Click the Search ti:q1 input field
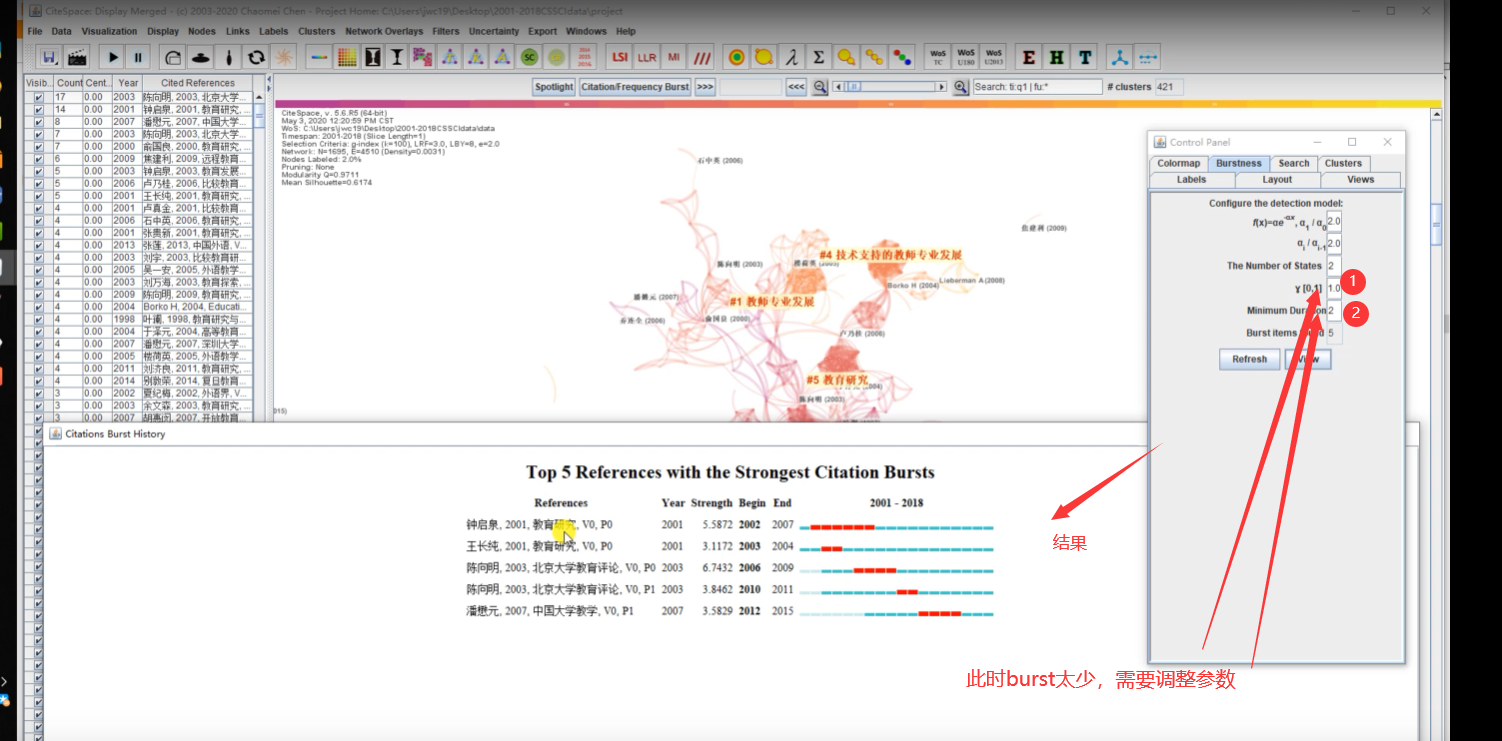 (x=1037, y=87)
